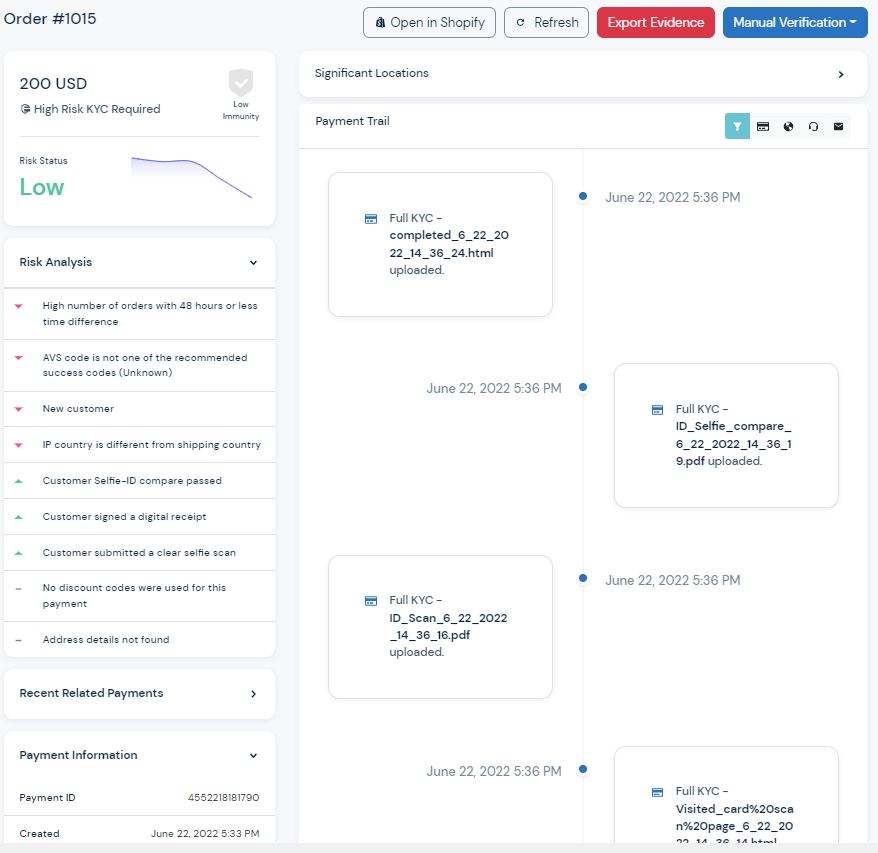This screenshot has height=853, width=878.
Task: Click the Export Evidence button
Action: [655, 22]
